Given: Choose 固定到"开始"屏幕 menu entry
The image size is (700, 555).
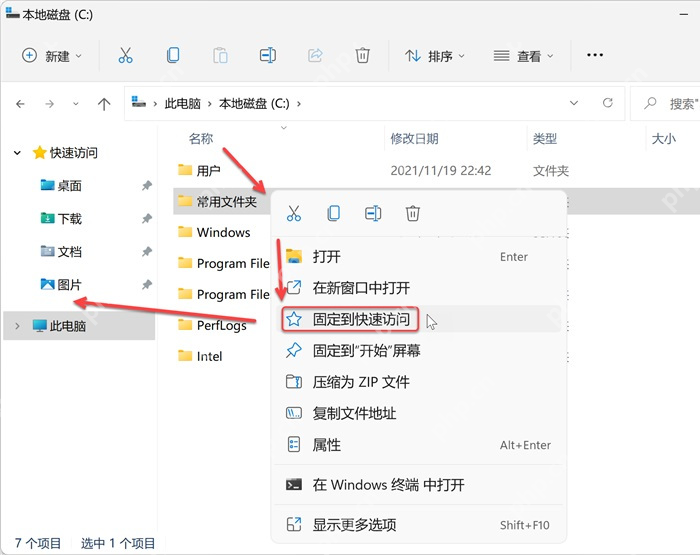Looking at the screenshot, I should (417, 351).
